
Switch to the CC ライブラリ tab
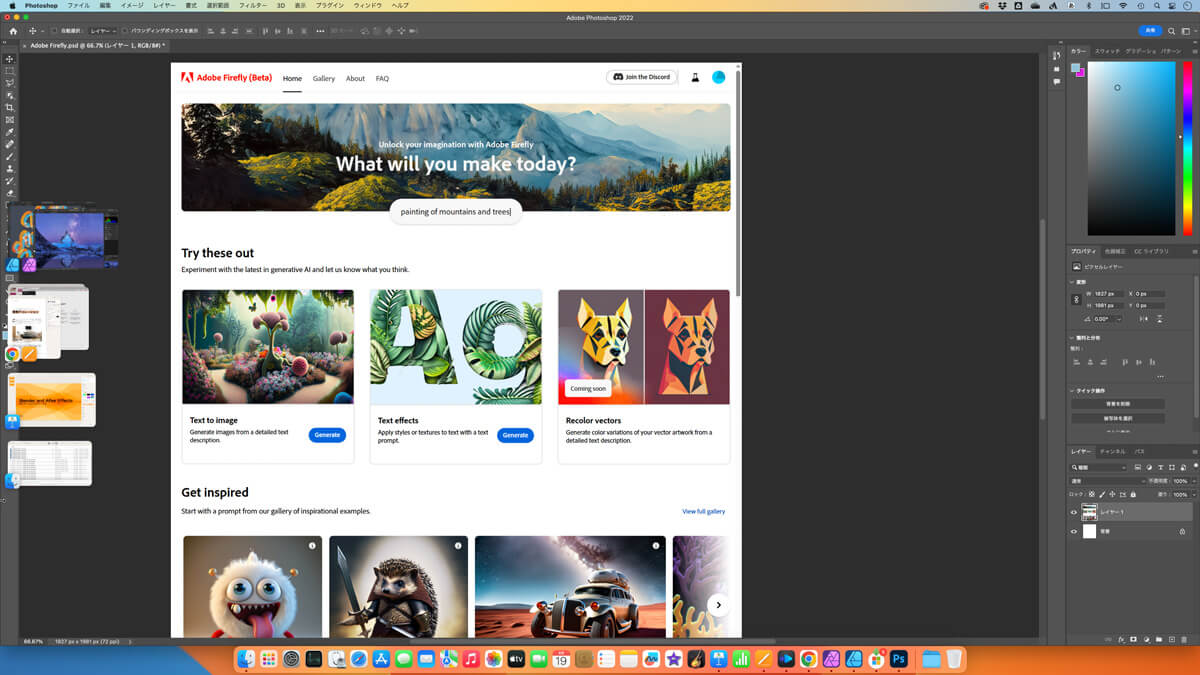(x=1151, y=251)
